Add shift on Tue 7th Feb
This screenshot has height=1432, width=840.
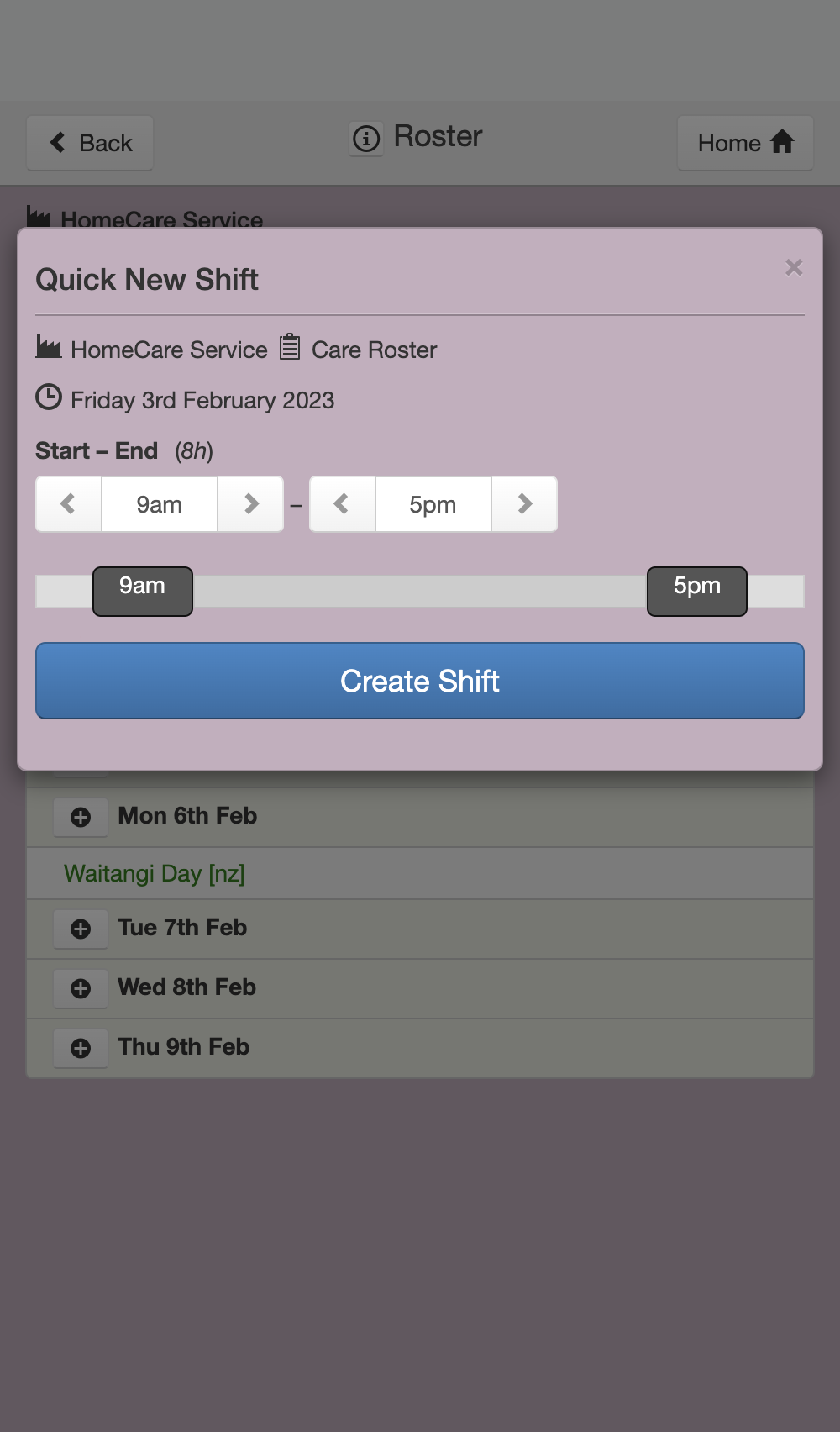point(81,929)
